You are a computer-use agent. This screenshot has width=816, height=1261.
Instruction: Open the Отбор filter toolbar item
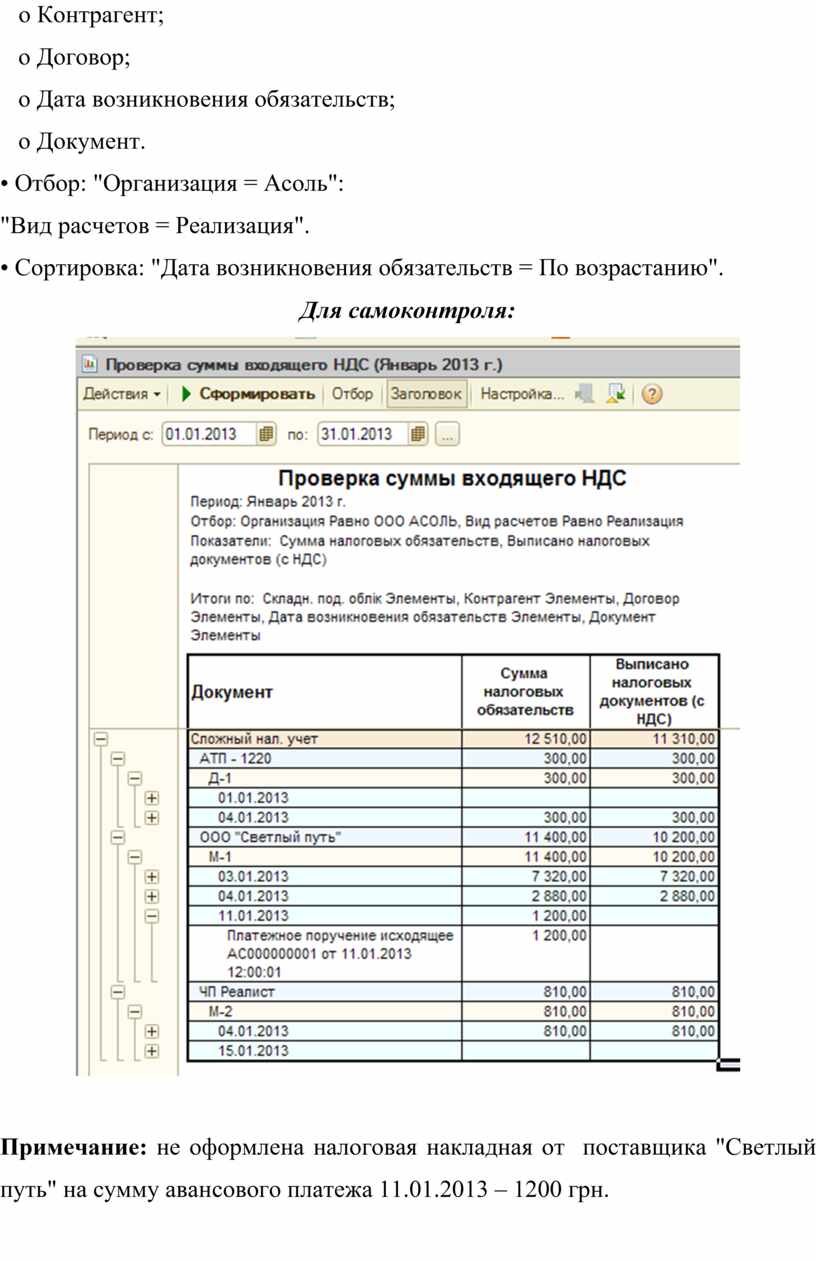(352, 394)
